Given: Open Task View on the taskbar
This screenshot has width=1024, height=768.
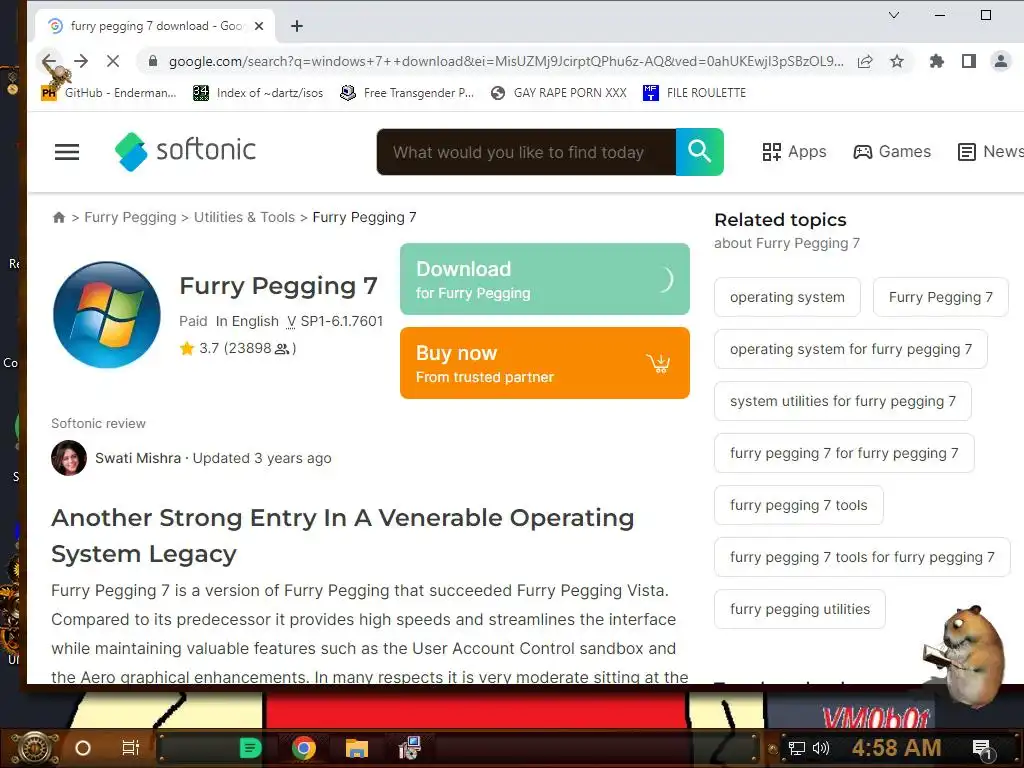Looking at the screenshot, I should click(x=131, y=748).
